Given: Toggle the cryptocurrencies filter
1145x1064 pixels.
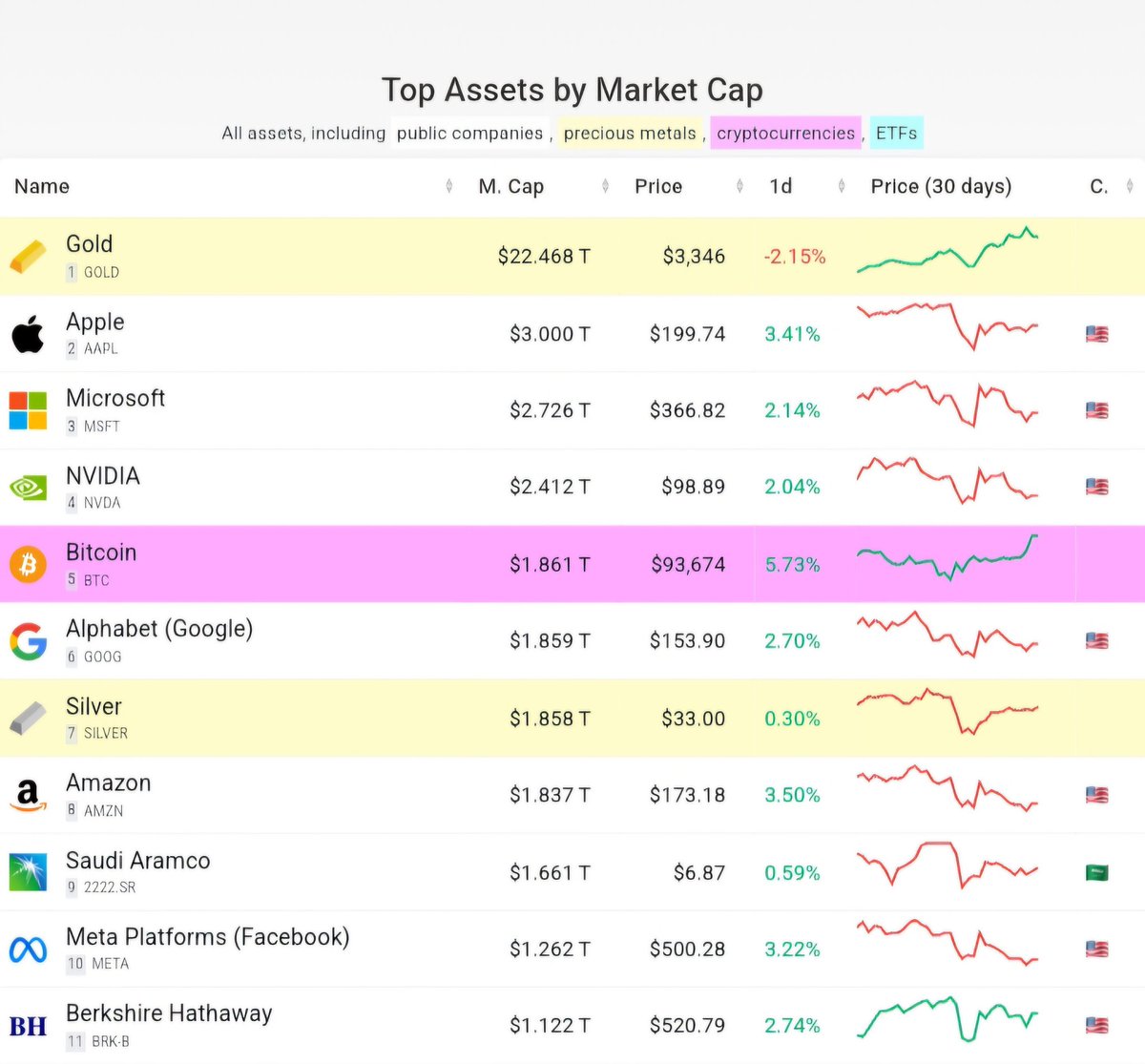Looking at the screenshot, I should pyautogui.click(x=785, y=134).
